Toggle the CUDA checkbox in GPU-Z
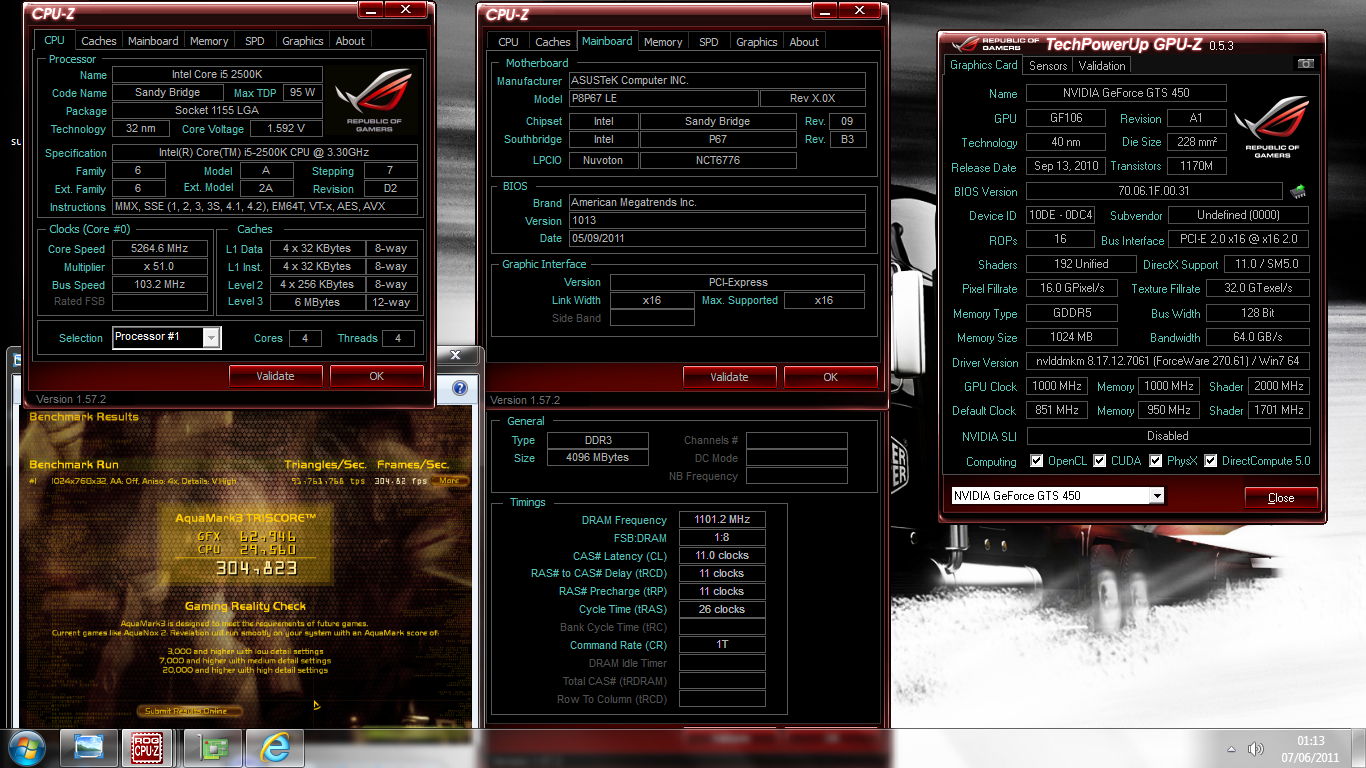The width and height of the screenshot is (1366, 768). [x=1100, y=461]
